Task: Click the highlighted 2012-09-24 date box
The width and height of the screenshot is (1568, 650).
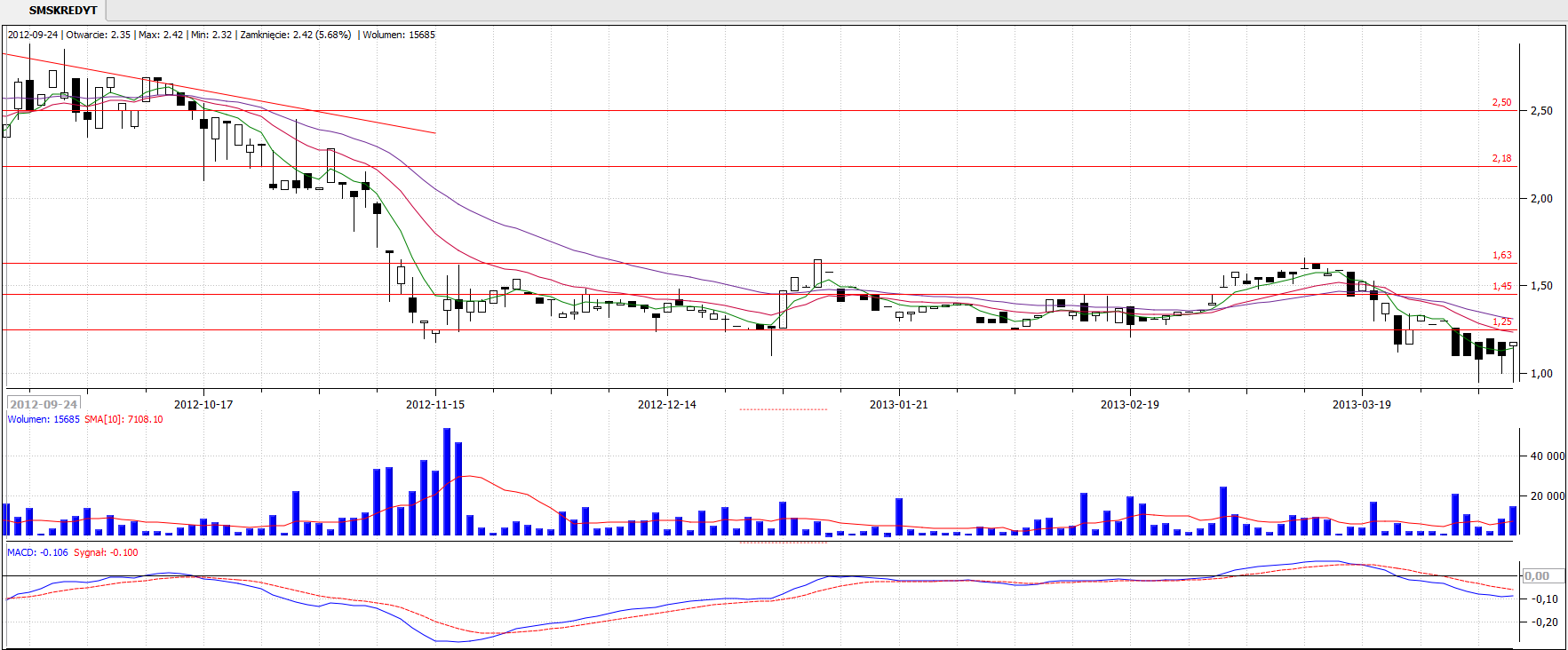Action: tap(44, 404)
